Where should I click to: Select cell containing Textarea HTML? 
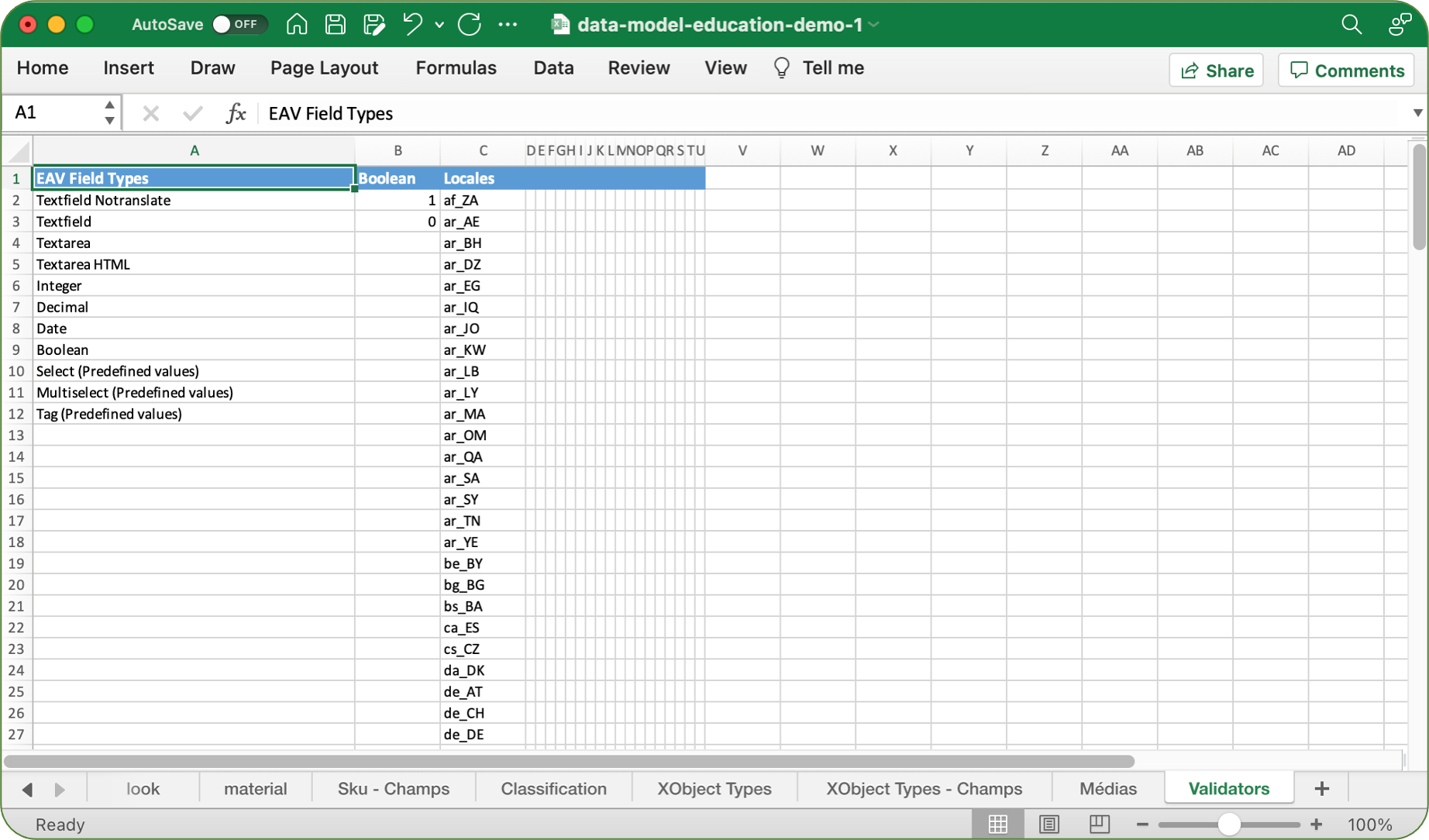coord(194,264)
